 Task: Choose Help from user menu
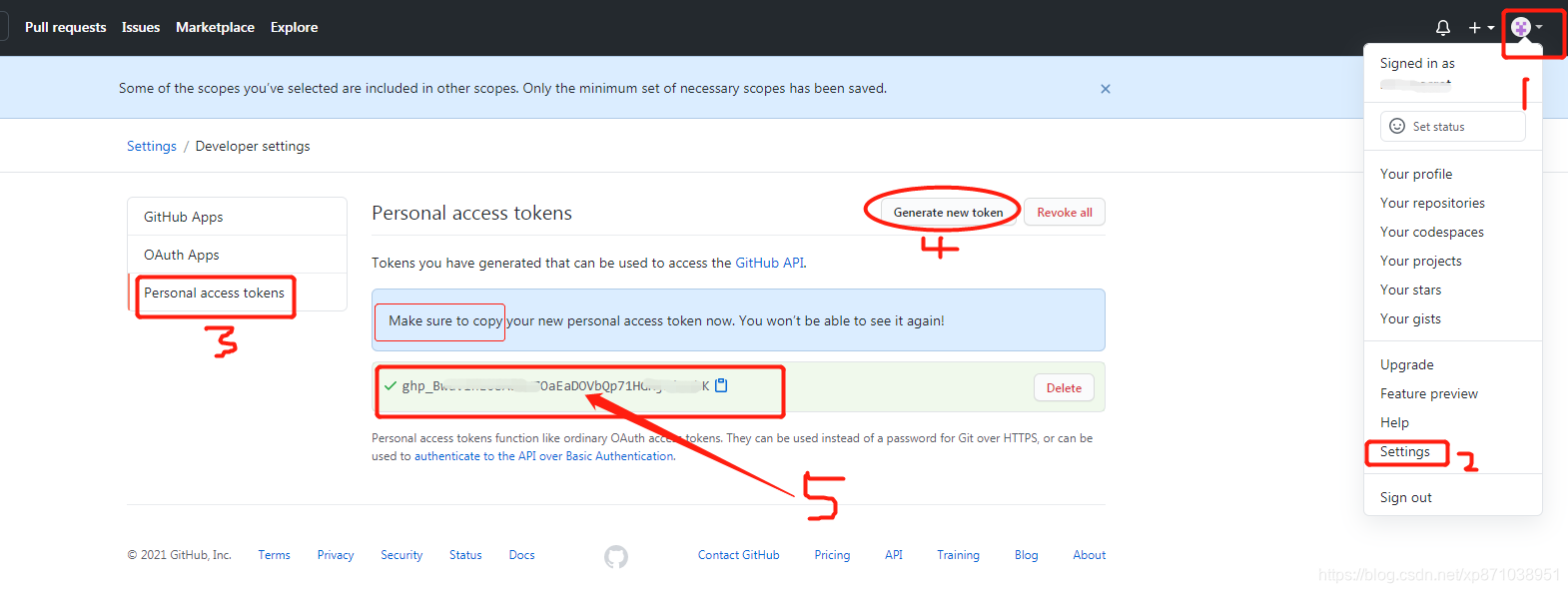tap(1394, 422)
